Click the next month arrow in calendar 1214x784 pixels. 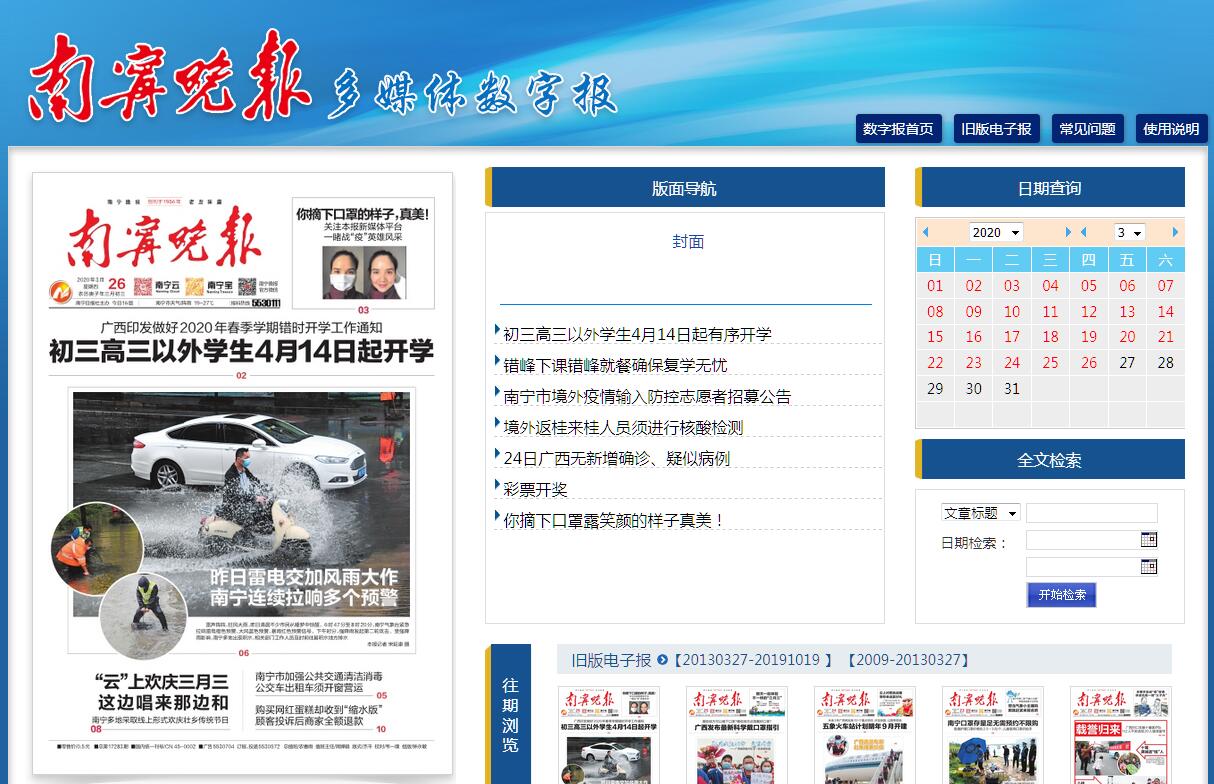pyautogui.click(x=1175, y=232)
